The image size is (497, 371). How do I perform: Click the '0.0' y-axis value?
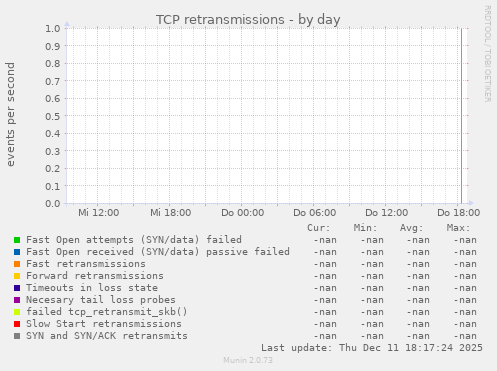pos(53,203)
